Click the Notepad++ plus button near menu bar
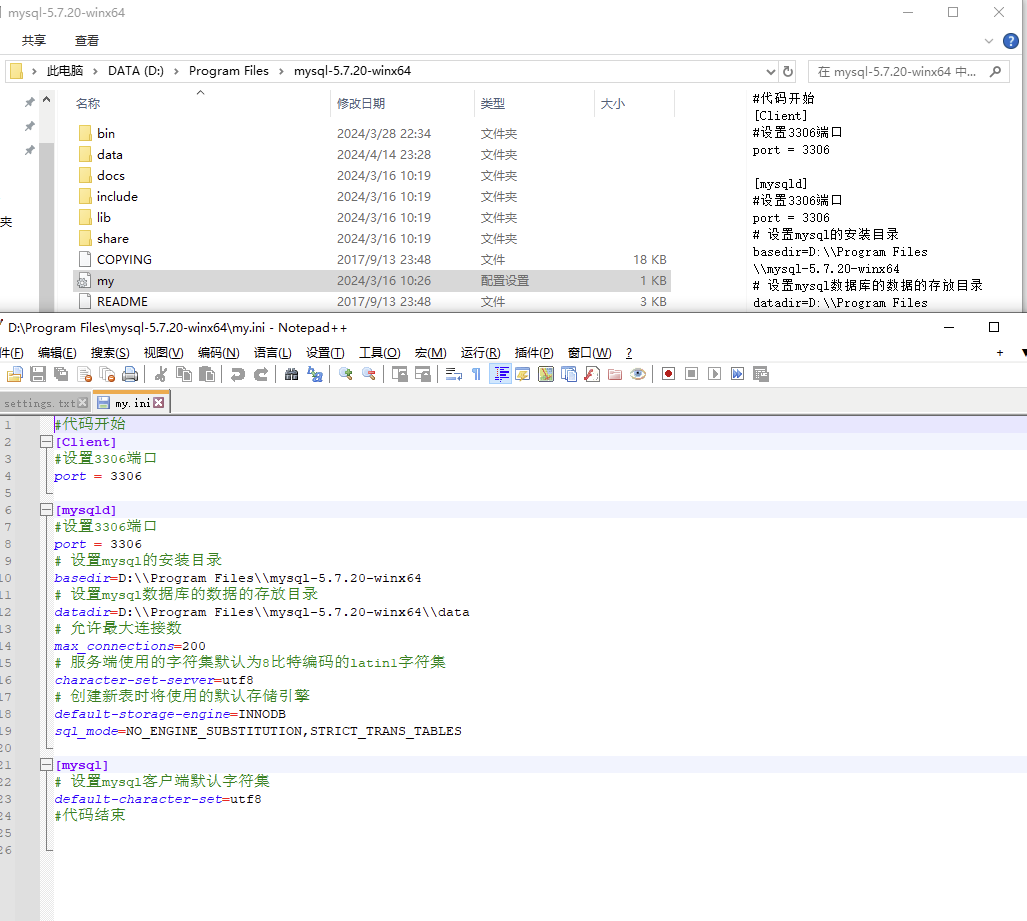The height and width of the screenshot is (921, 1027). point(999,353)
